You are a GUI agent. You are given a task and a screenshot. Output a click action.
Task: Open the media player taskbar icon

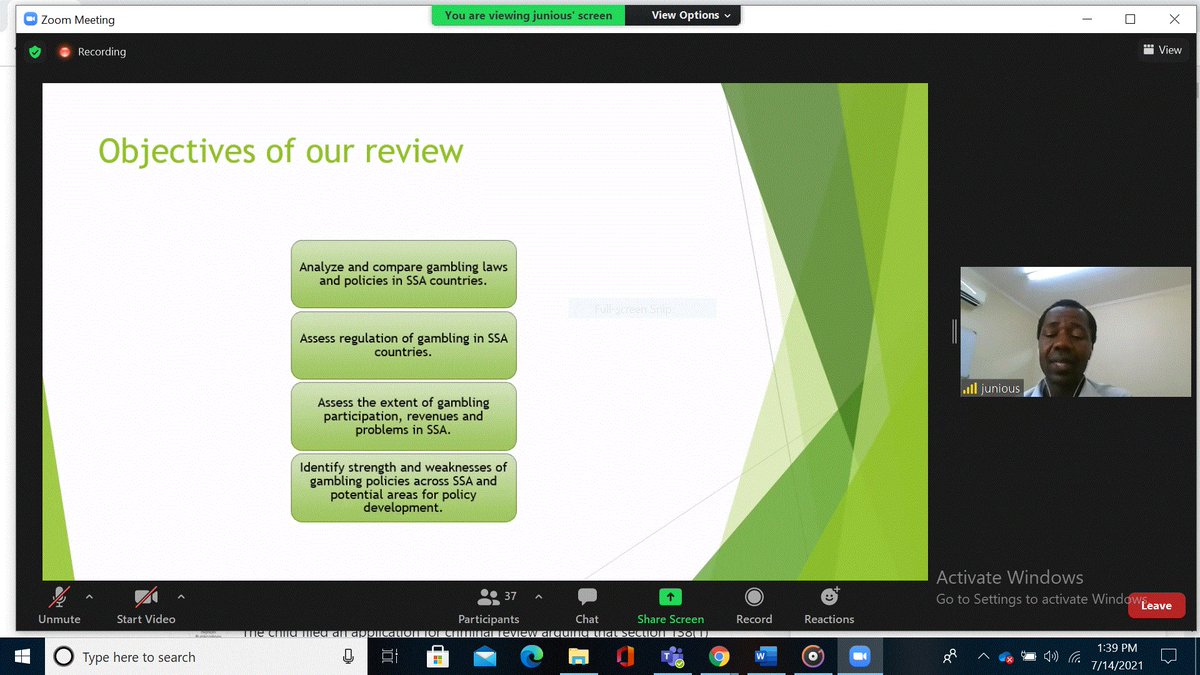[x=813, y=657]
